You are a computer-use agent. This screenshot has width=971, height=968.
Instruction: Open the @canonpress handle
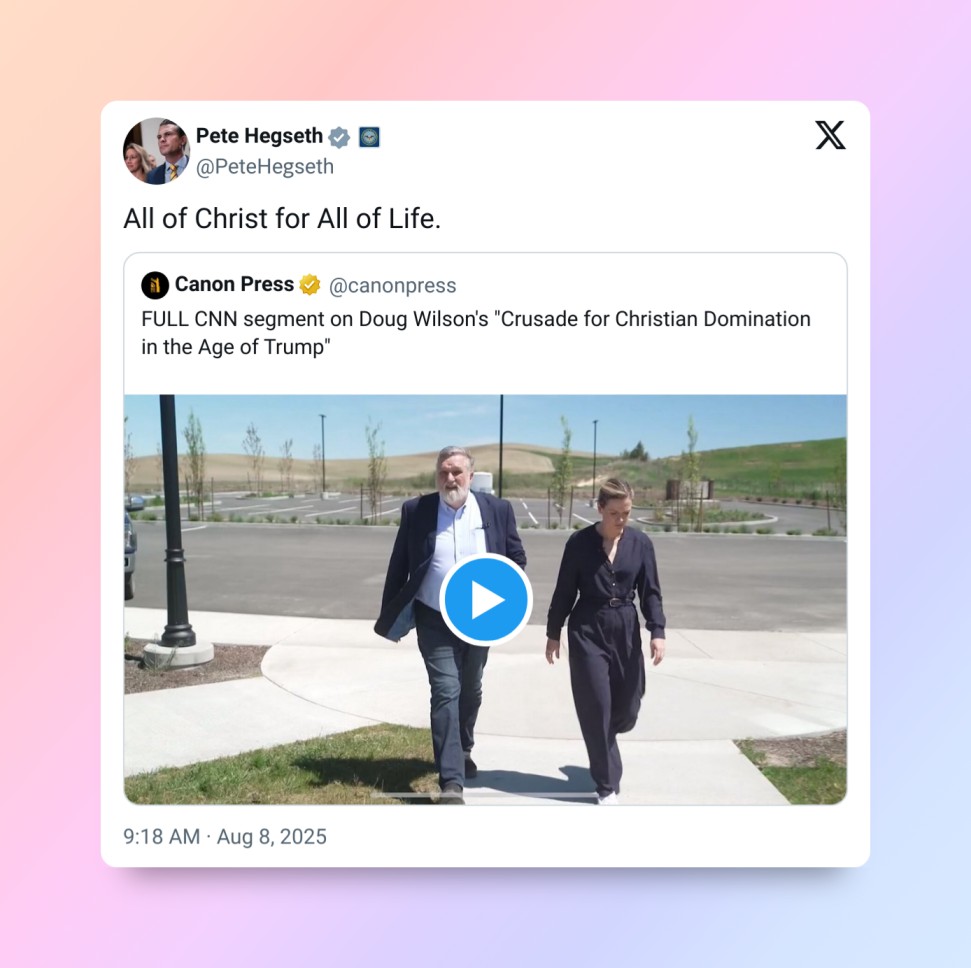pyautogui.click(x=392, y=286)
